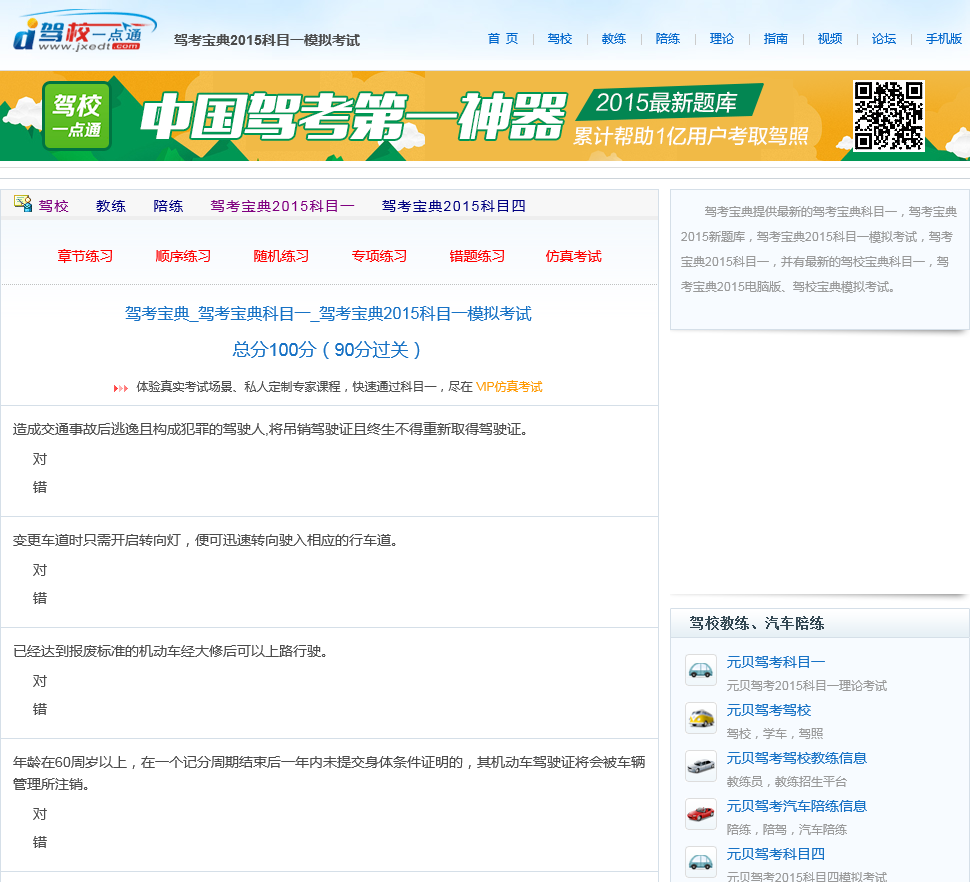Answer 错 for 交通事故后逃逸 question
The image size is (970, 882).
click(40, 487)
